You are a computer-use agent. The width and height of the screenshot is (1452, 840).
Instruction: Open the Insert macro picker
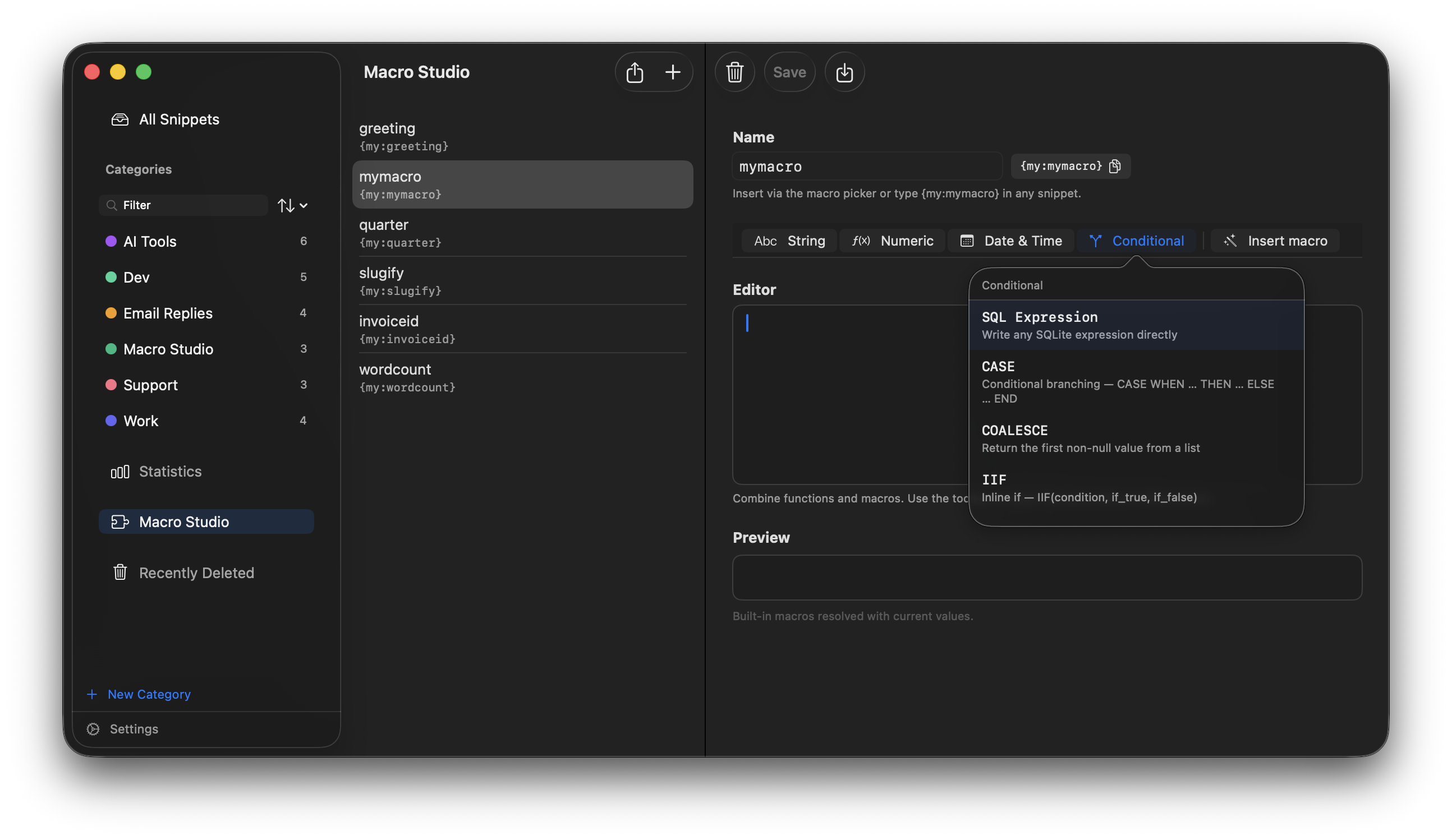click(1275, 241)
